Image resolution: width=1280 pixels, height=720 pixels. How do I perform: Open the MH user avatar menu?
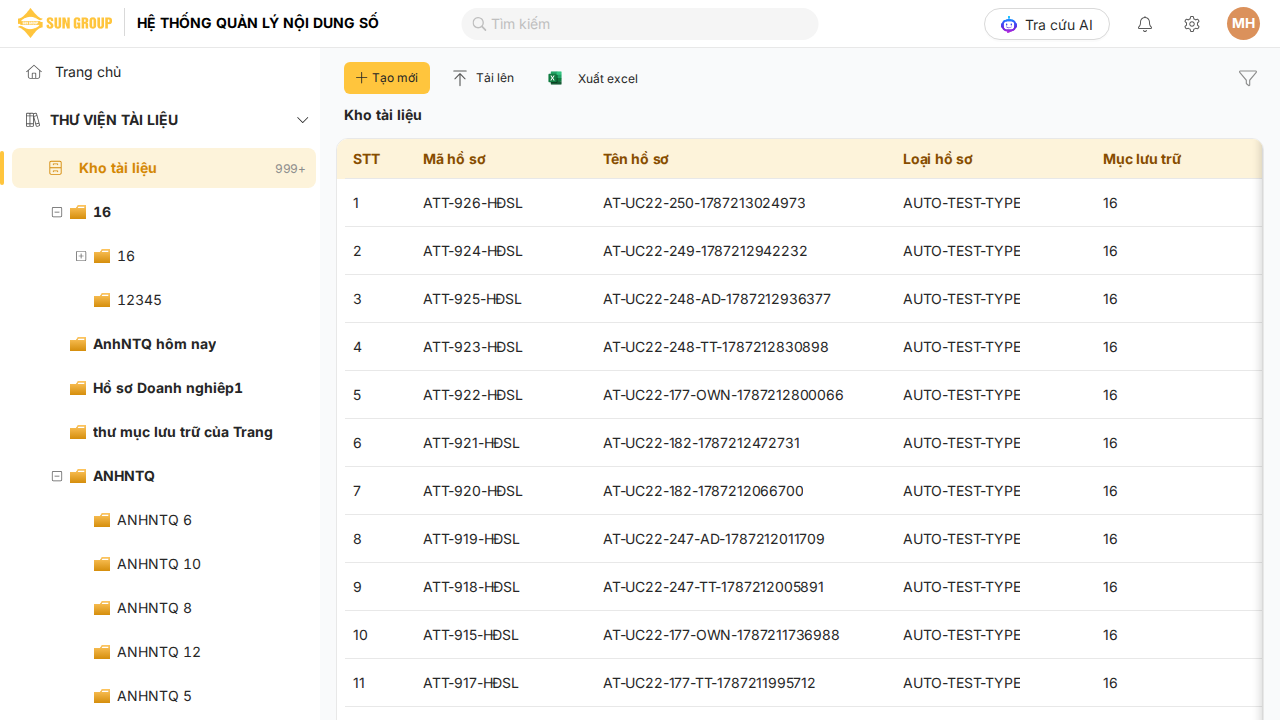coord(1244,24)
